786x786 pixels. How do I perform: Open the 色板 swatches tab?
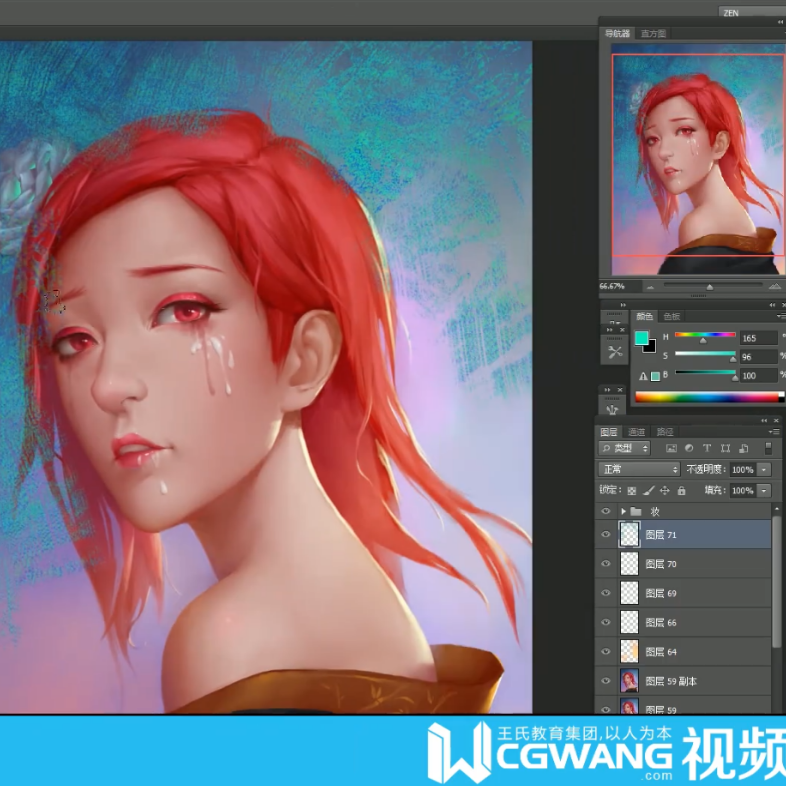pyautogui.click(x=672, y=316)
